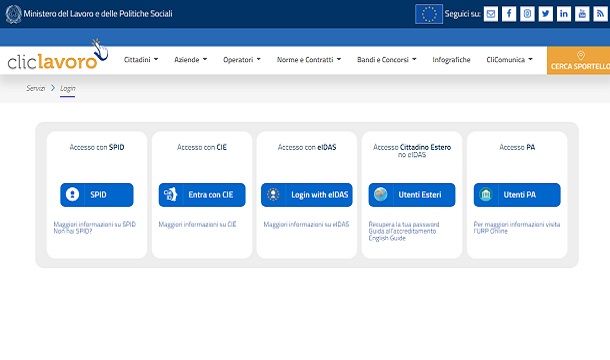This screenshot has height=360, width=610.
Task: Click the RSS feed icon
Action: click(x=600, y=14)
